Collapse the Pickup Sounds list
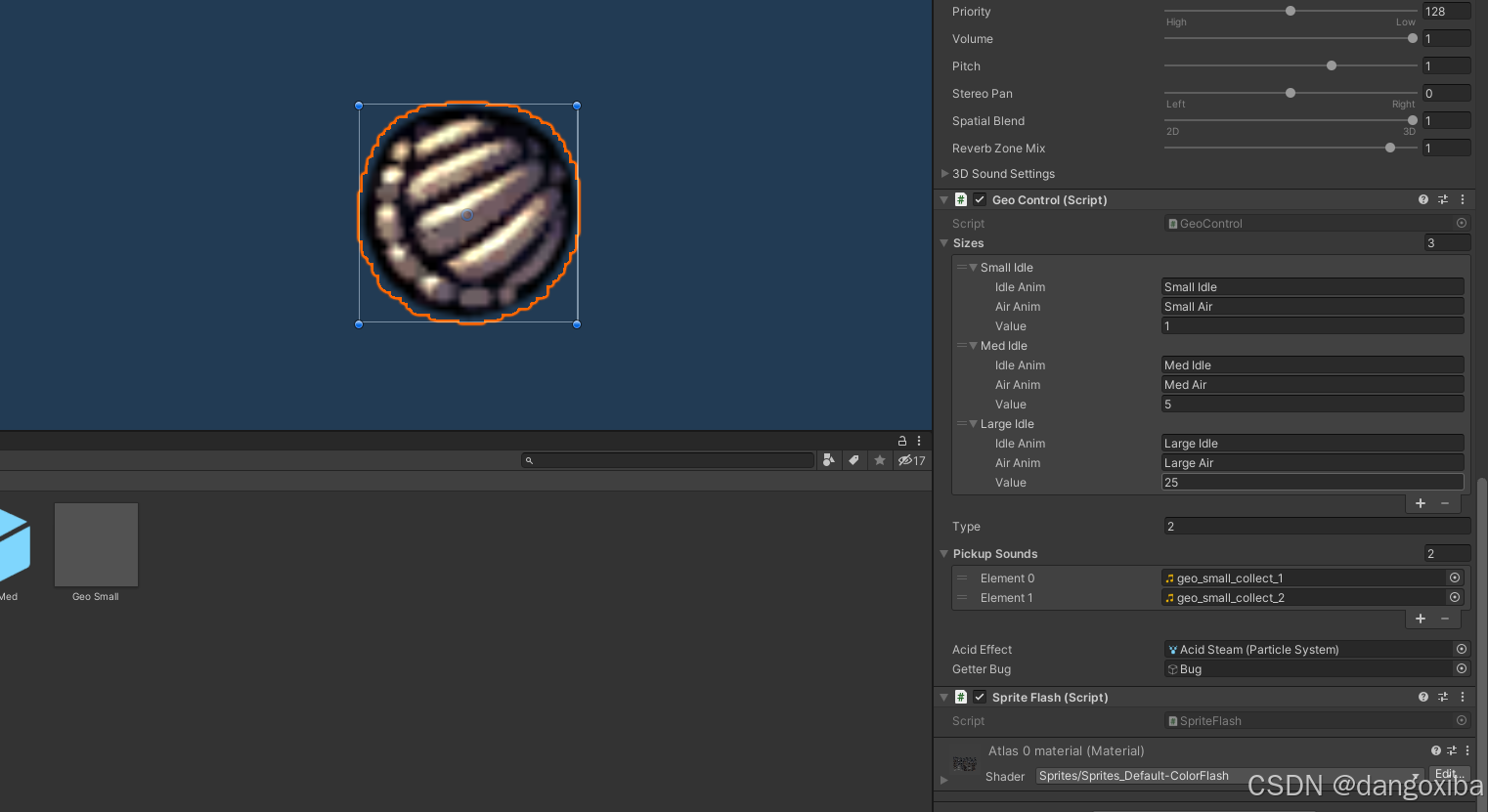Viewport: 1488px width, 812px height. click(944, 553)
